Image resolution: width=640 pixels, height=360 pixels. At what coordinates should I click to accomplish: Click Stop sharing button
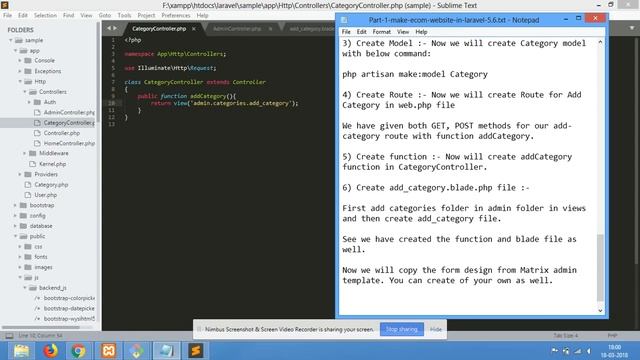pyautogui.click(x=402, y=329)
